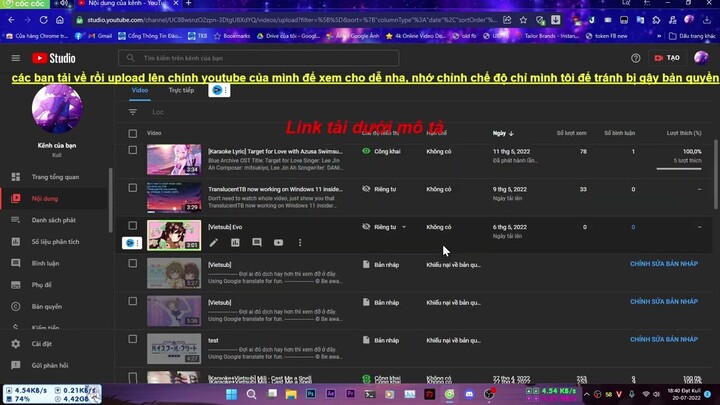Open more options dots for Evo video
720x405 pixels.
tap(300, 242)
